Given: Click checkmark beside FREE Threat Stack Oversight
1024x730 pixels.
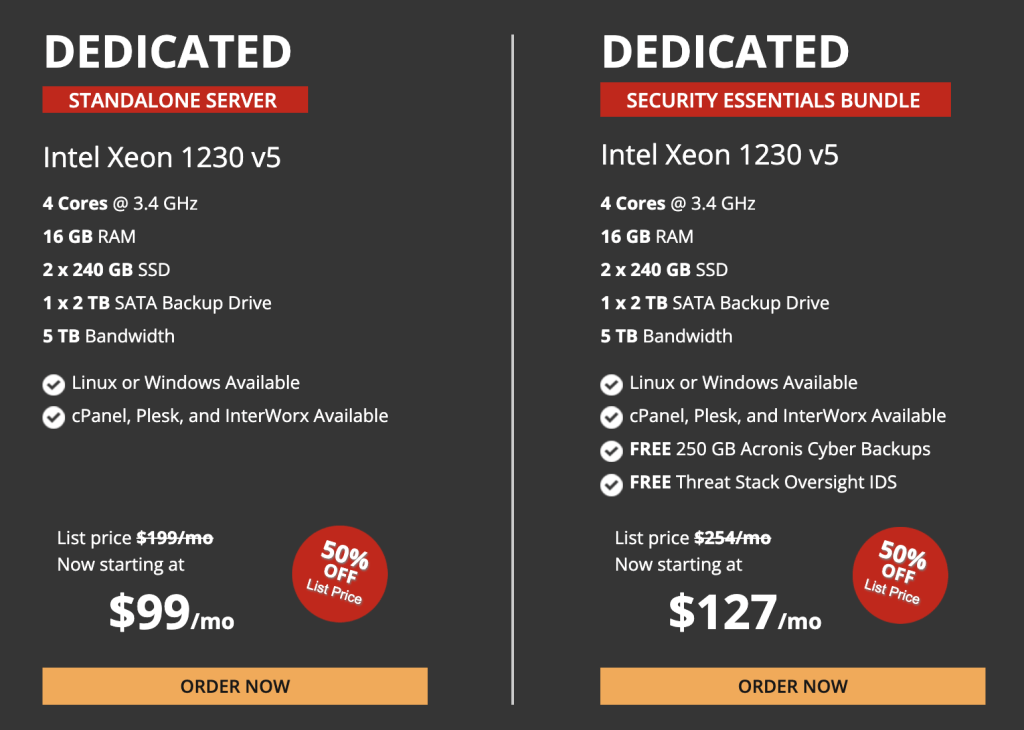Looking at the screenshot, I should [x=611, y=484].
